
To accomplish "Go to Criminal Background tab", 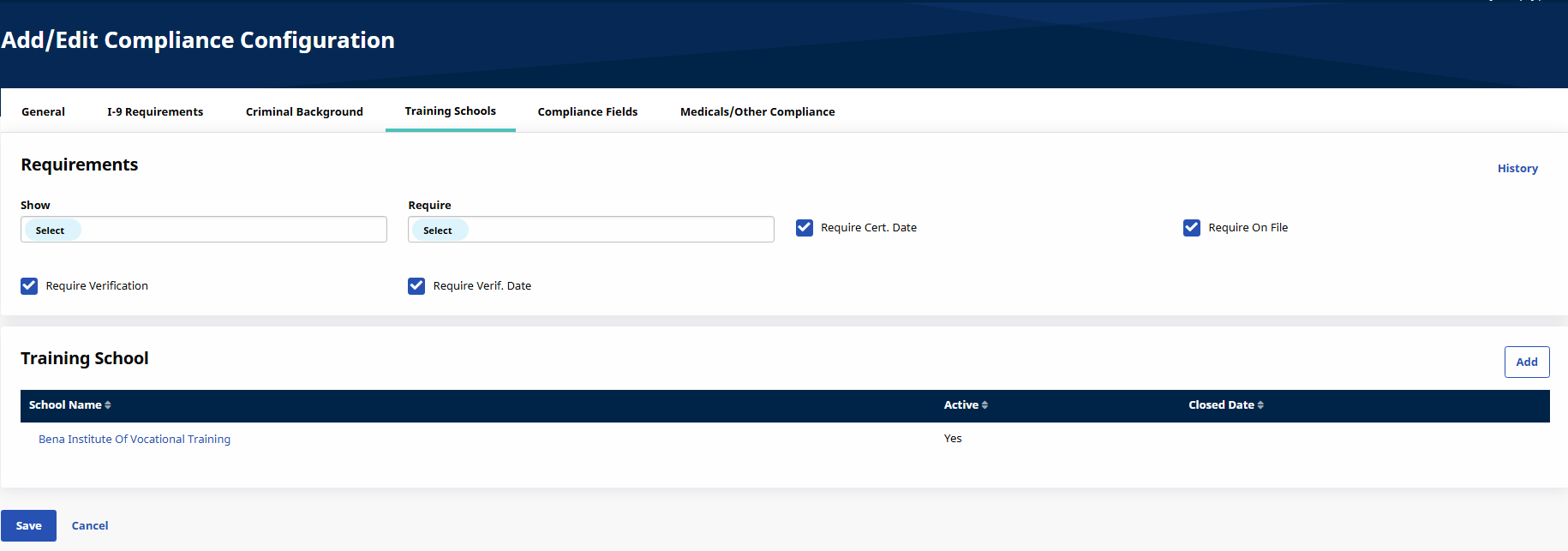I will (304, 112).
